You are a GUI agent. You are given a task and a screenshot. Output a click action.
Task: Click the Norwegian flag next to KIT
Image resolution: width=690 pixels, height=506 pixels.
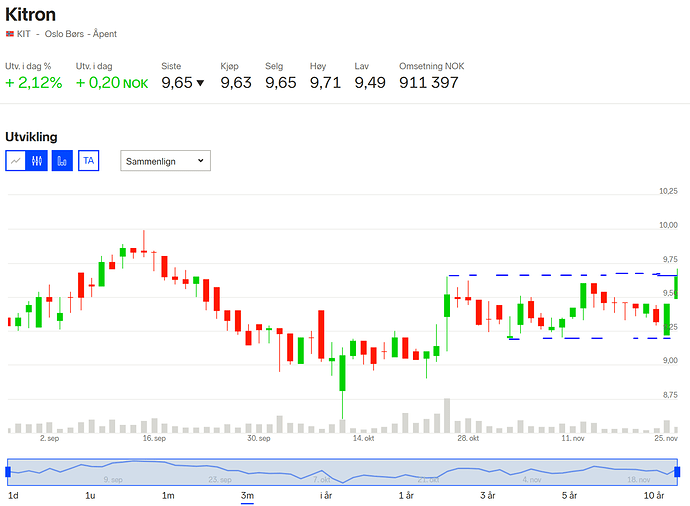tap(10, 34)
